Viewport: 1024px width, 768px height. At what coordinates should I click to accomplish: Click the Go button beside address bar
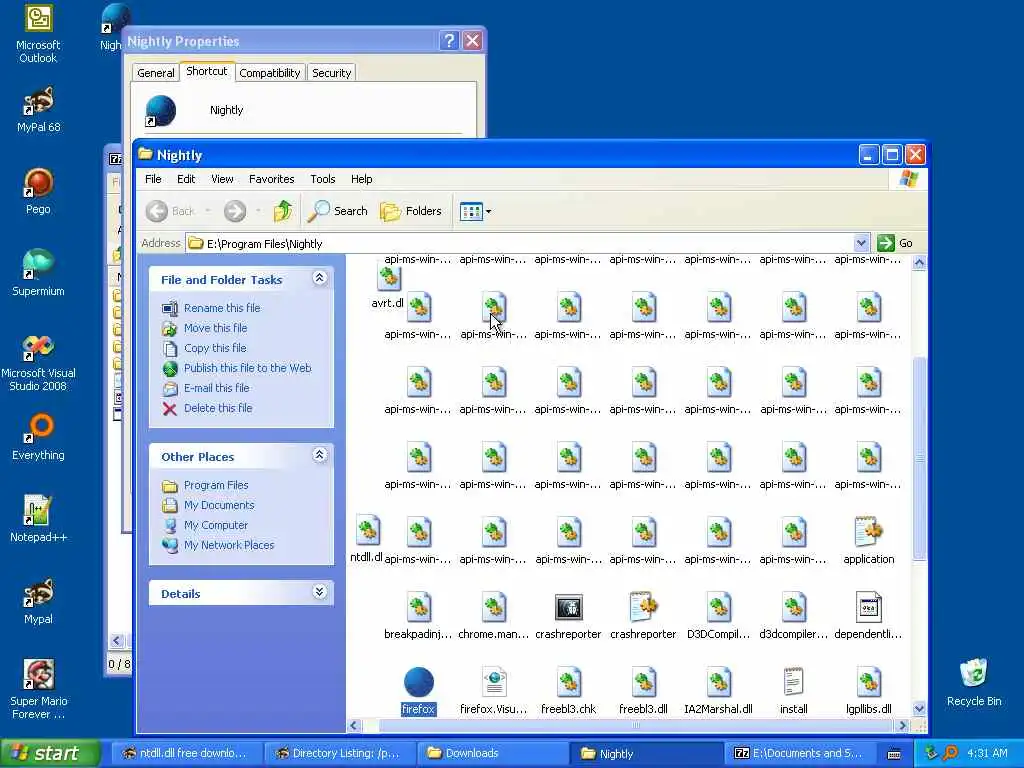tap(895, 243)
